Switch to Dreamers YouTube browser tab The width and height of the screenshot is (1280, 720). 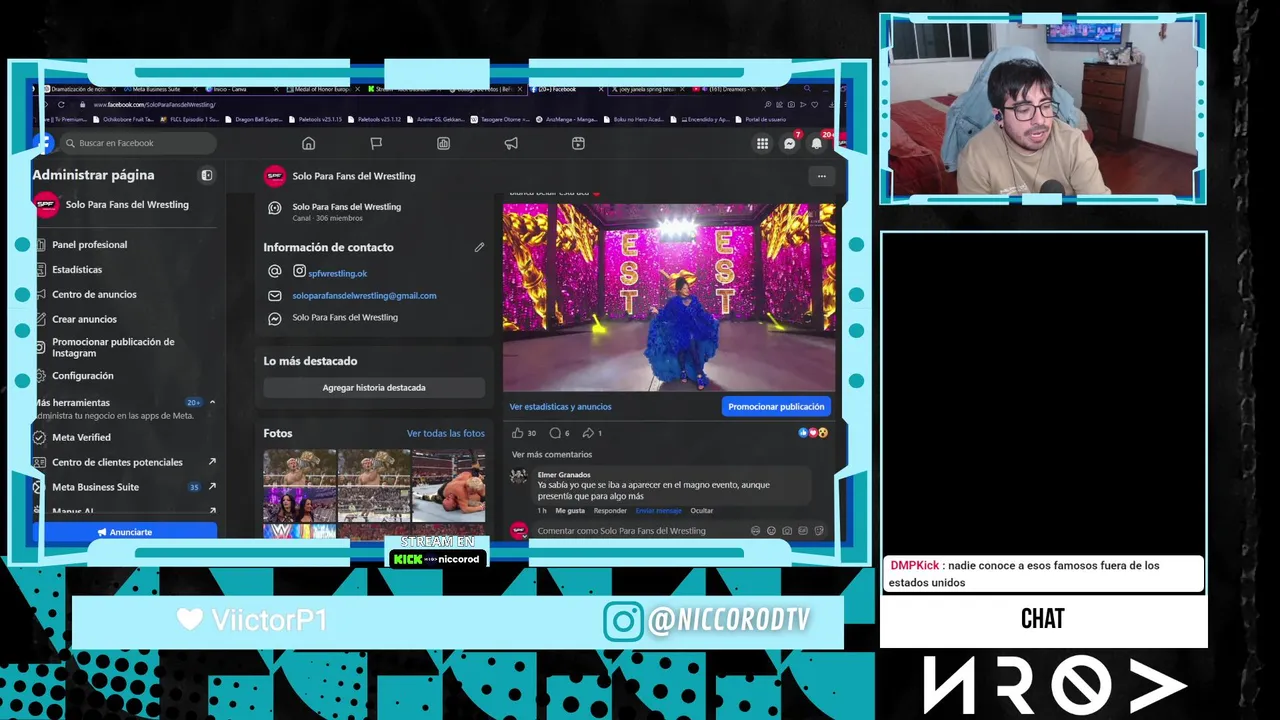coord(730,89)
